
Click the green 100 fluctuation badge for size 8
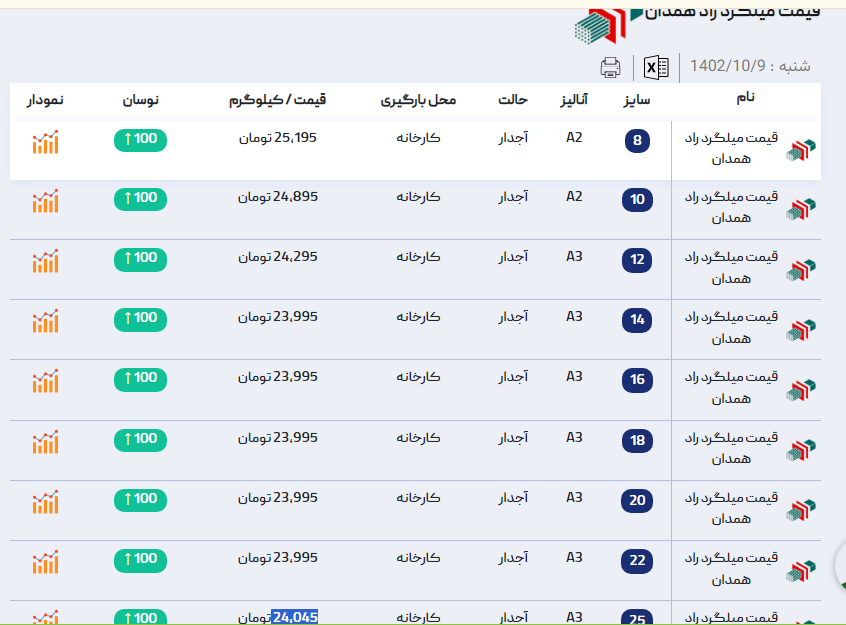point(140,139)
